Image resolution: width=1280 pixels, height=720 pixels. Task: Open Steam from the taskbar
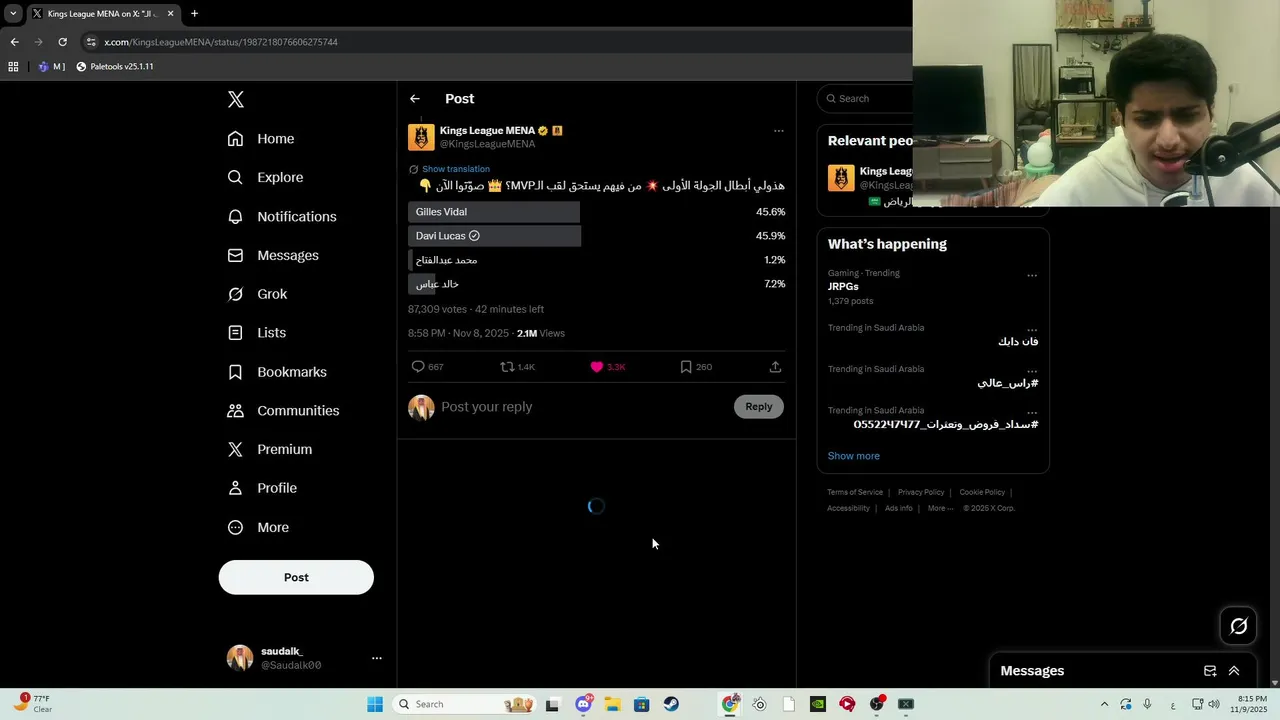(x=671, y=704)
